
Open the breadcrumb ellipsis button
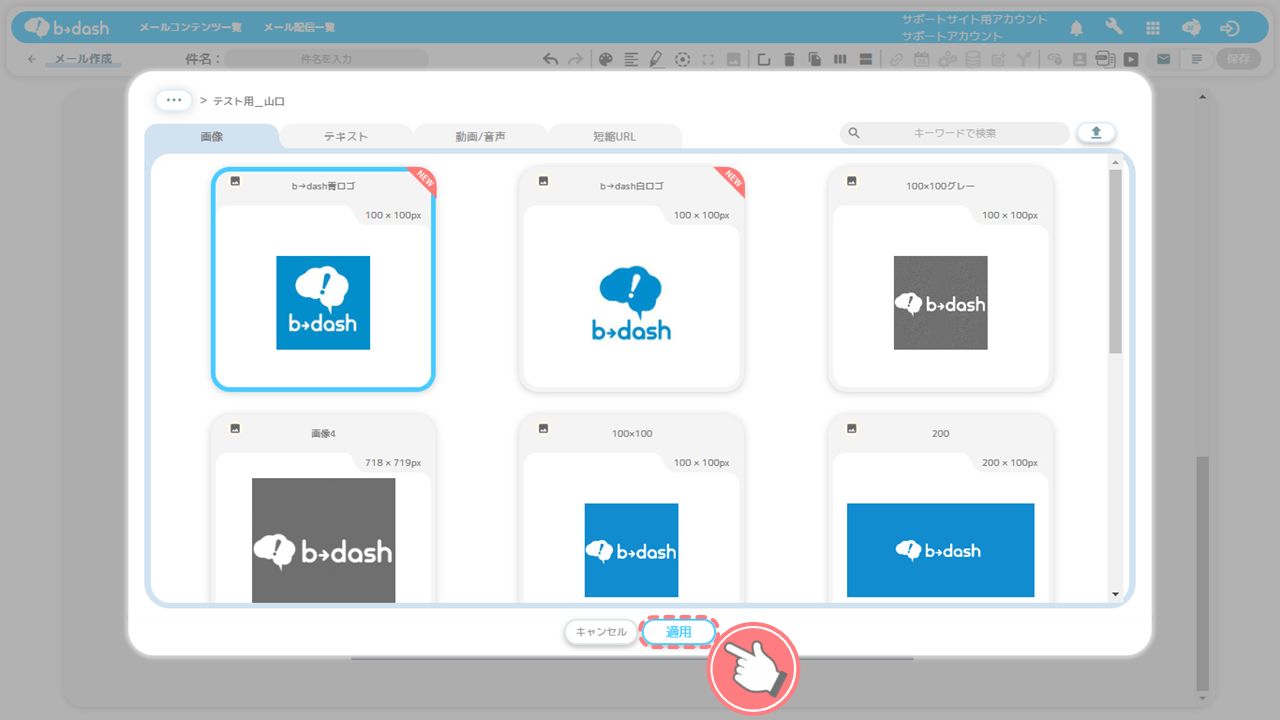pos(173,101)
